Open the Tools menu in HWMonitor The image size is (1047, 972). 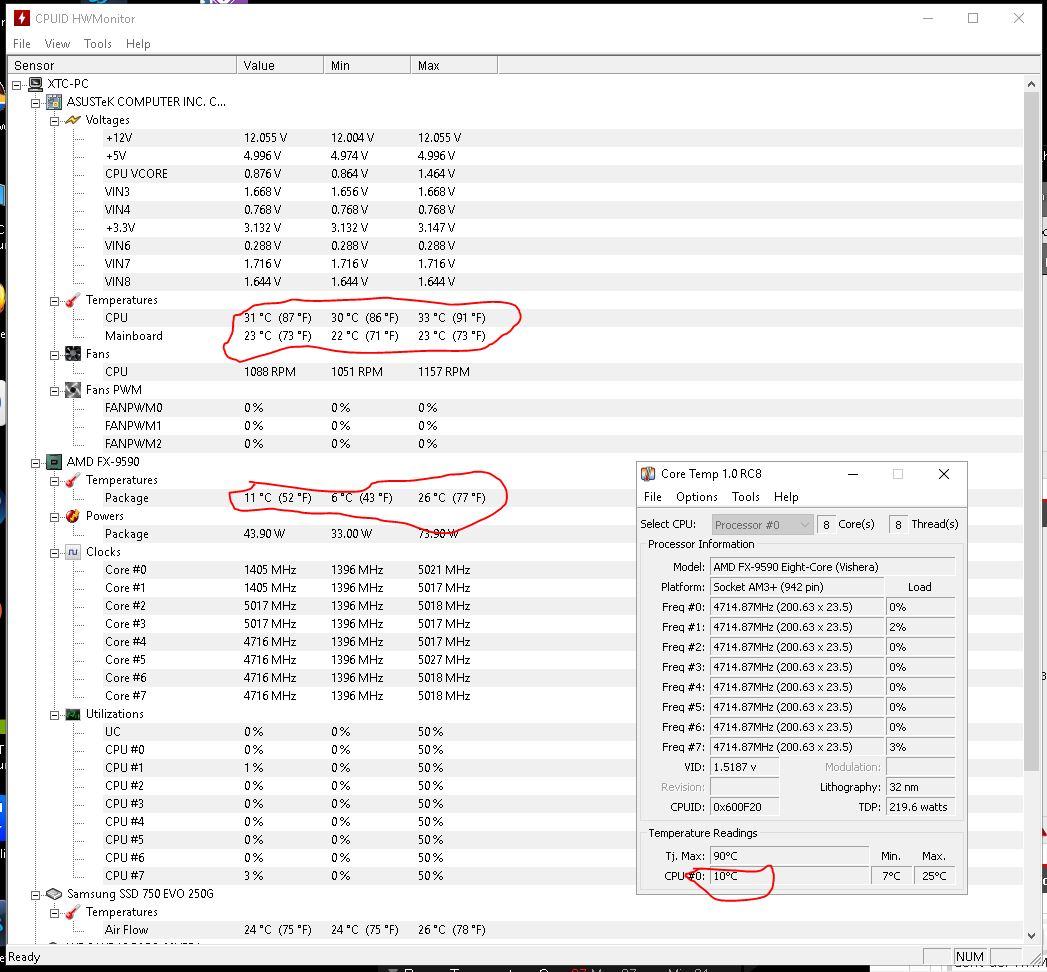(97, 43)
